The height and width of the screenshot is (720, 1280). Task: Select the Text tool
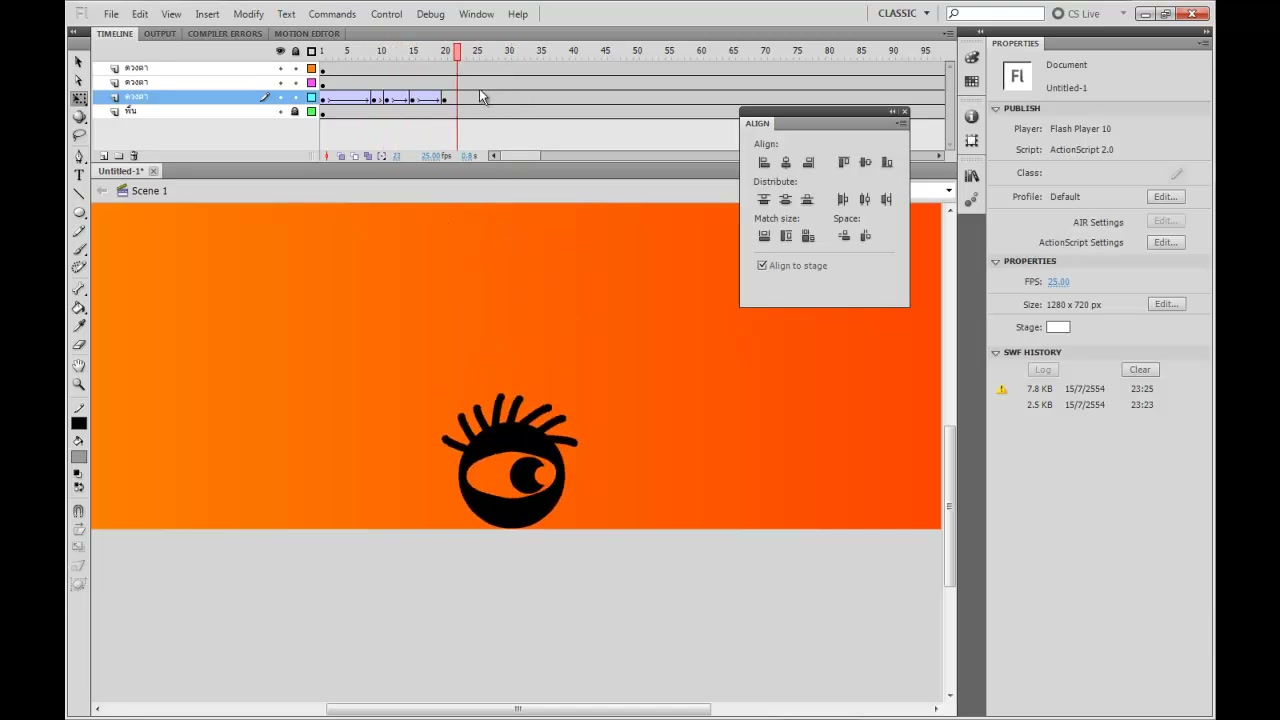[x=79, y=175]
